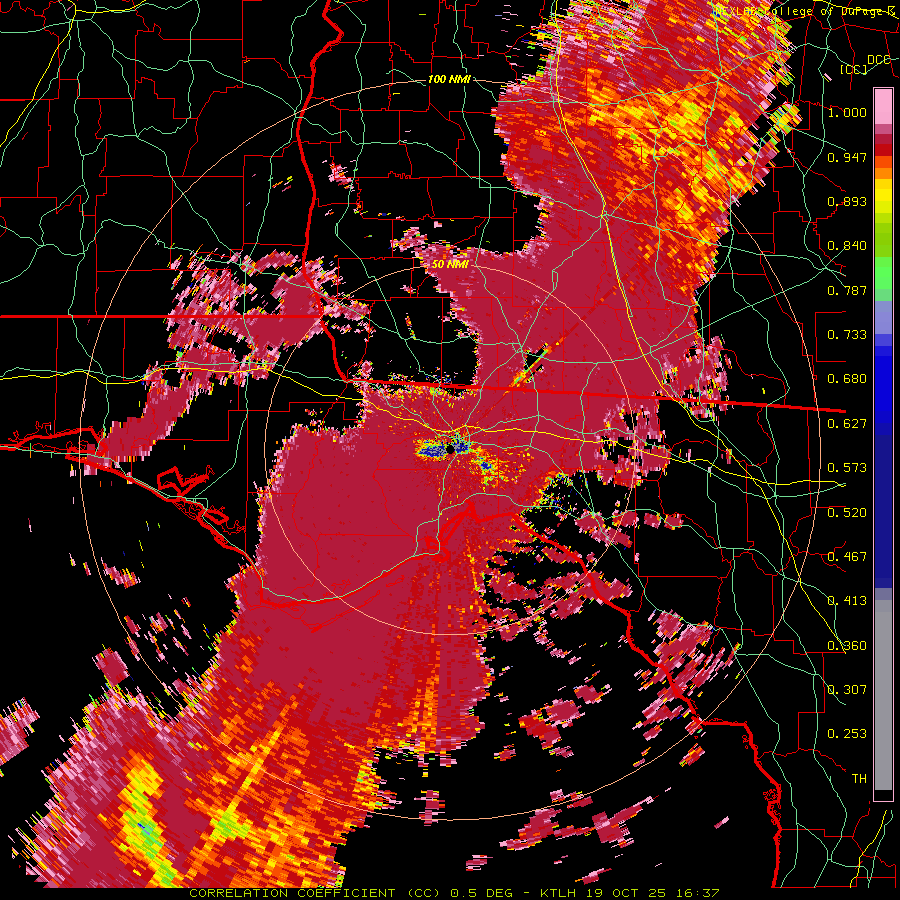Click the 0.680 legend value
Image resolution: width=900 pixels, height=900 pixels.
pos(847,379)
